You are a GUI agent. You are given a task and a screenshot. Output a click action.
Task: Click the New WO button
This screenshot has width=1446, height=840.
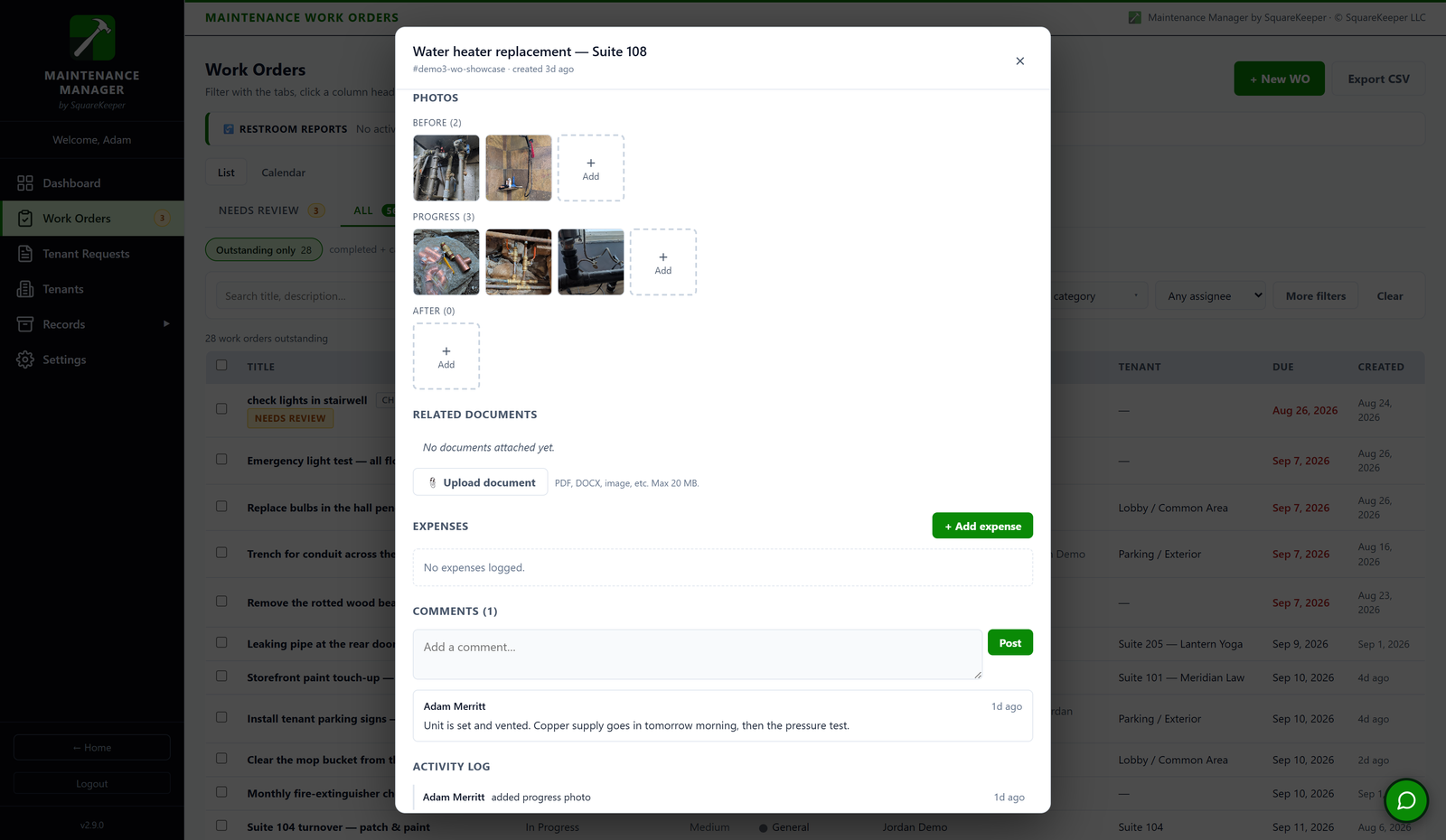(1280, 79)
